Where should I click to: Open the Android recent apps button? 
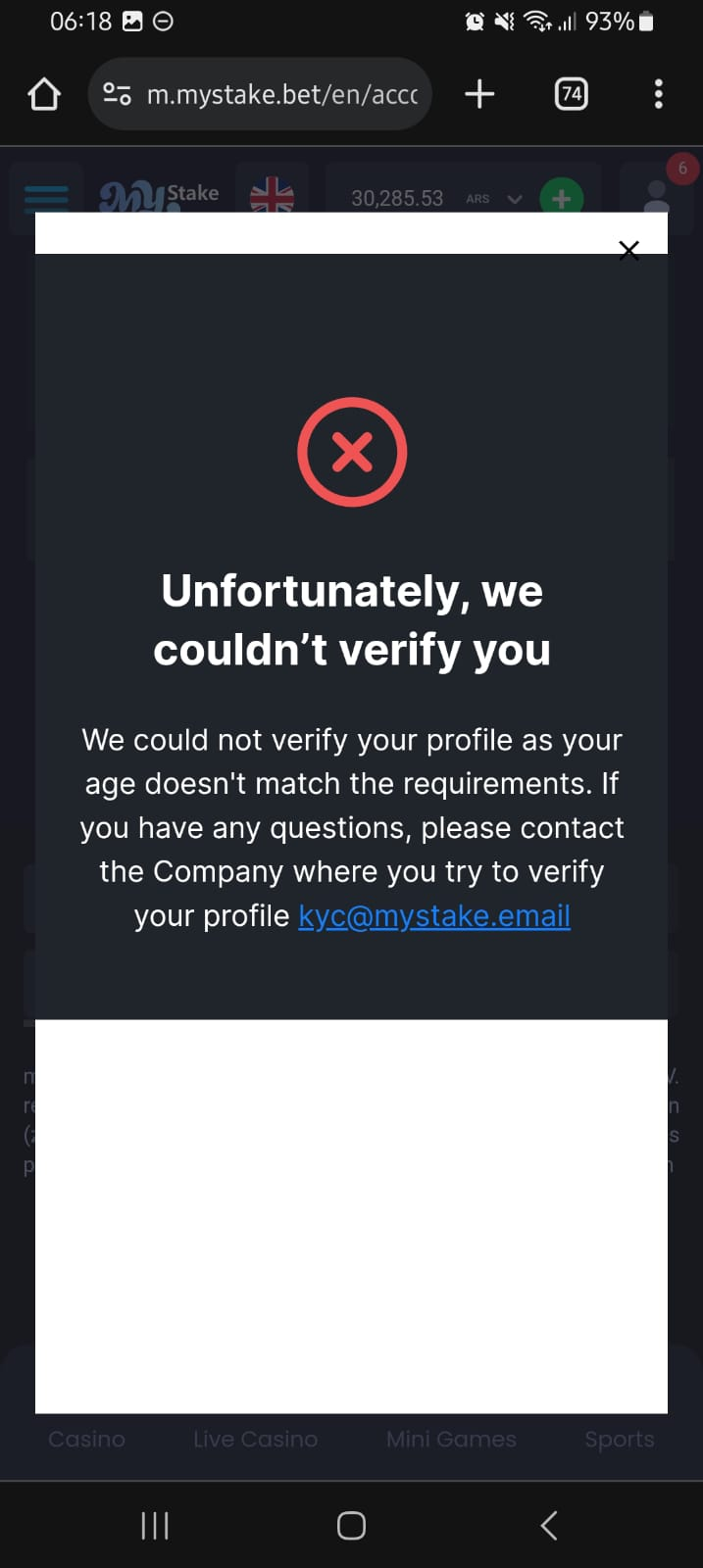(x=155, y=1525)
